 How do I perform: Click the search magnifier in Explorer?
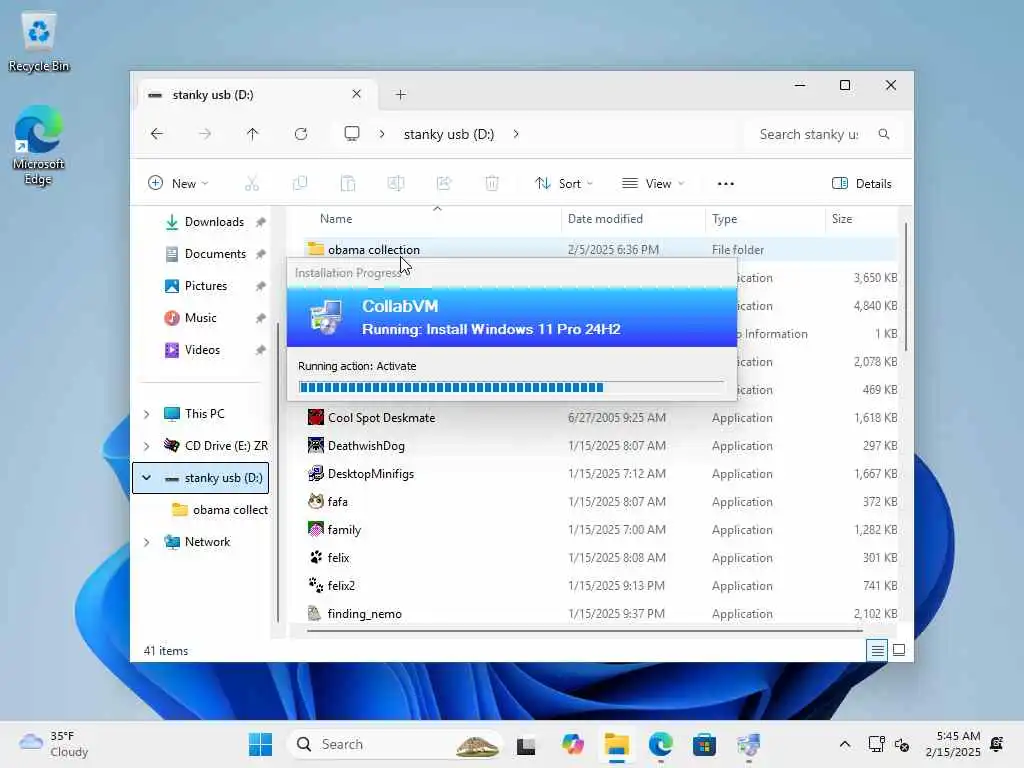(x=884, y=134)
